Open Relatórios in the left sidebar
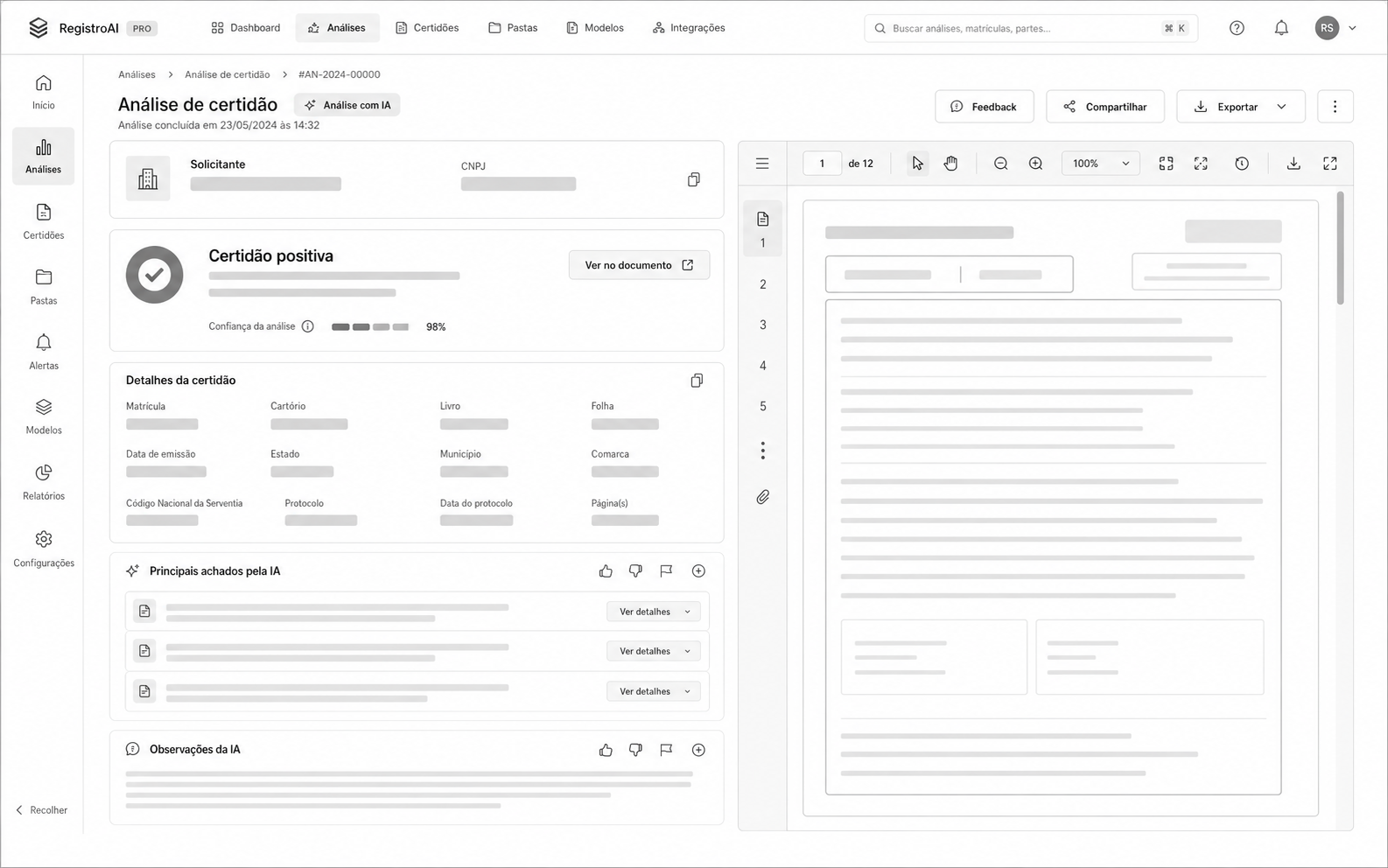1388x868 pixels. click(44, 482)
